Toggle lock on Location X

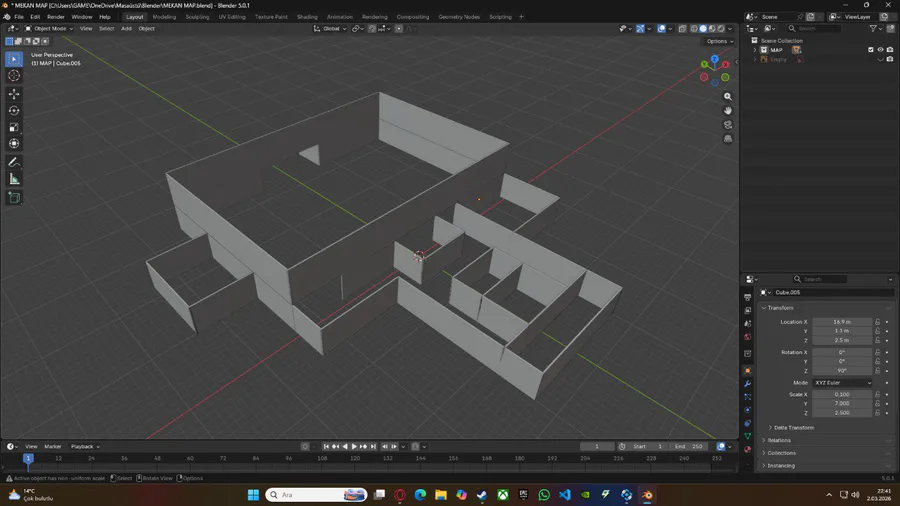878,322
